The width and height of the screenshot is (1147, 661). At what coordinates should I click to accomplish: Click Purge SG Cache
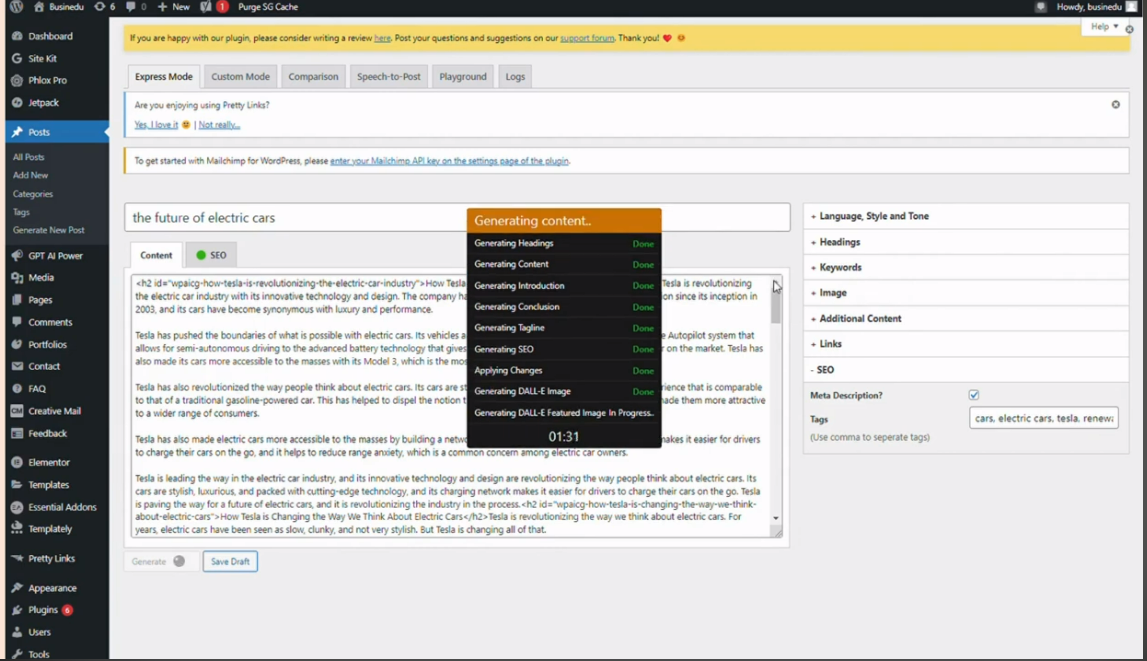[268, 7]
